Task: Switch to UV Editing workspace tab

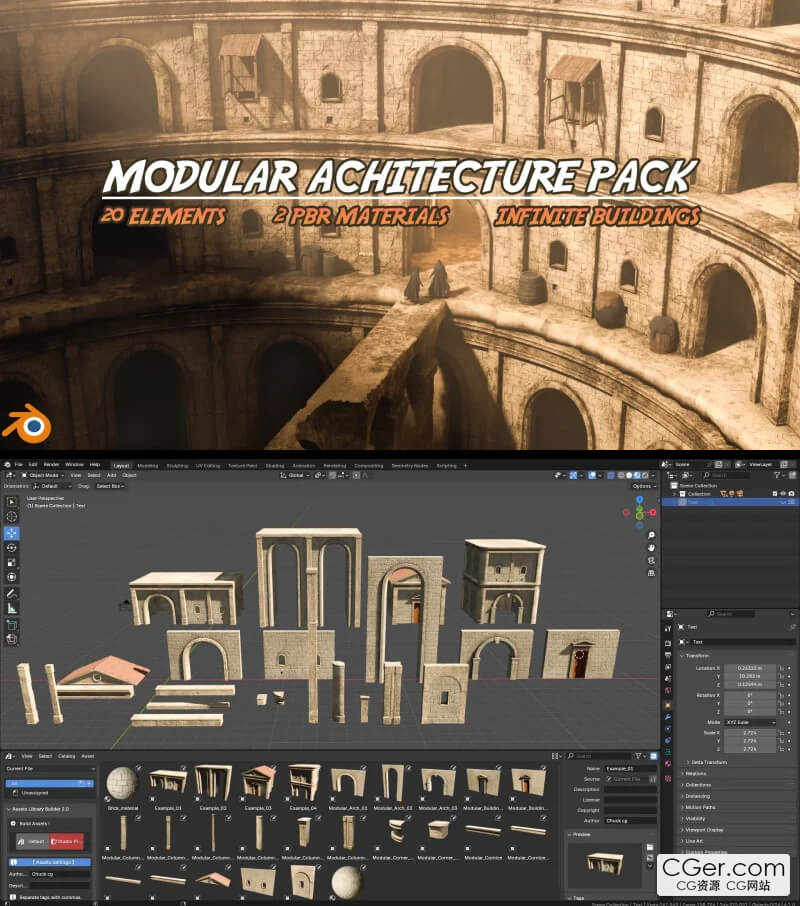Action: coord(208,466)
